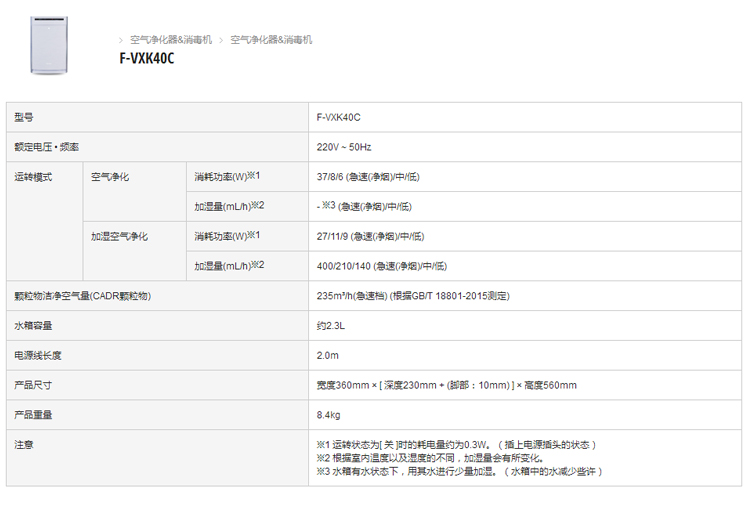
Task: Select the 400/210/140 humidification value
Action: [382, 266]
